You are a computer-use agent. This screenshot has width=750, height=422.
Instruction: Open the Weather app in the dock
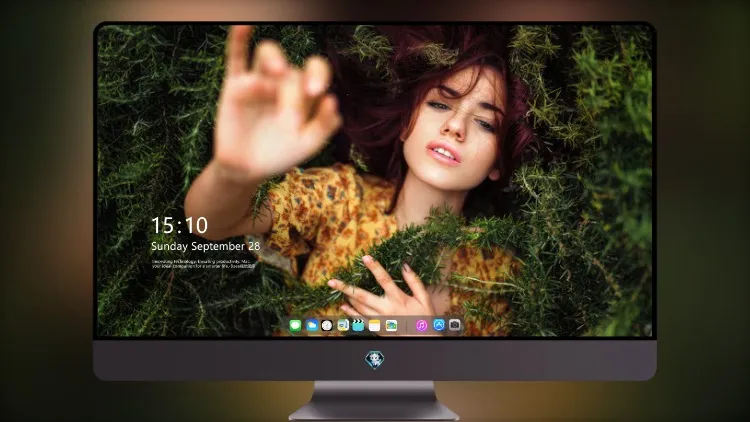coord(311,326)
